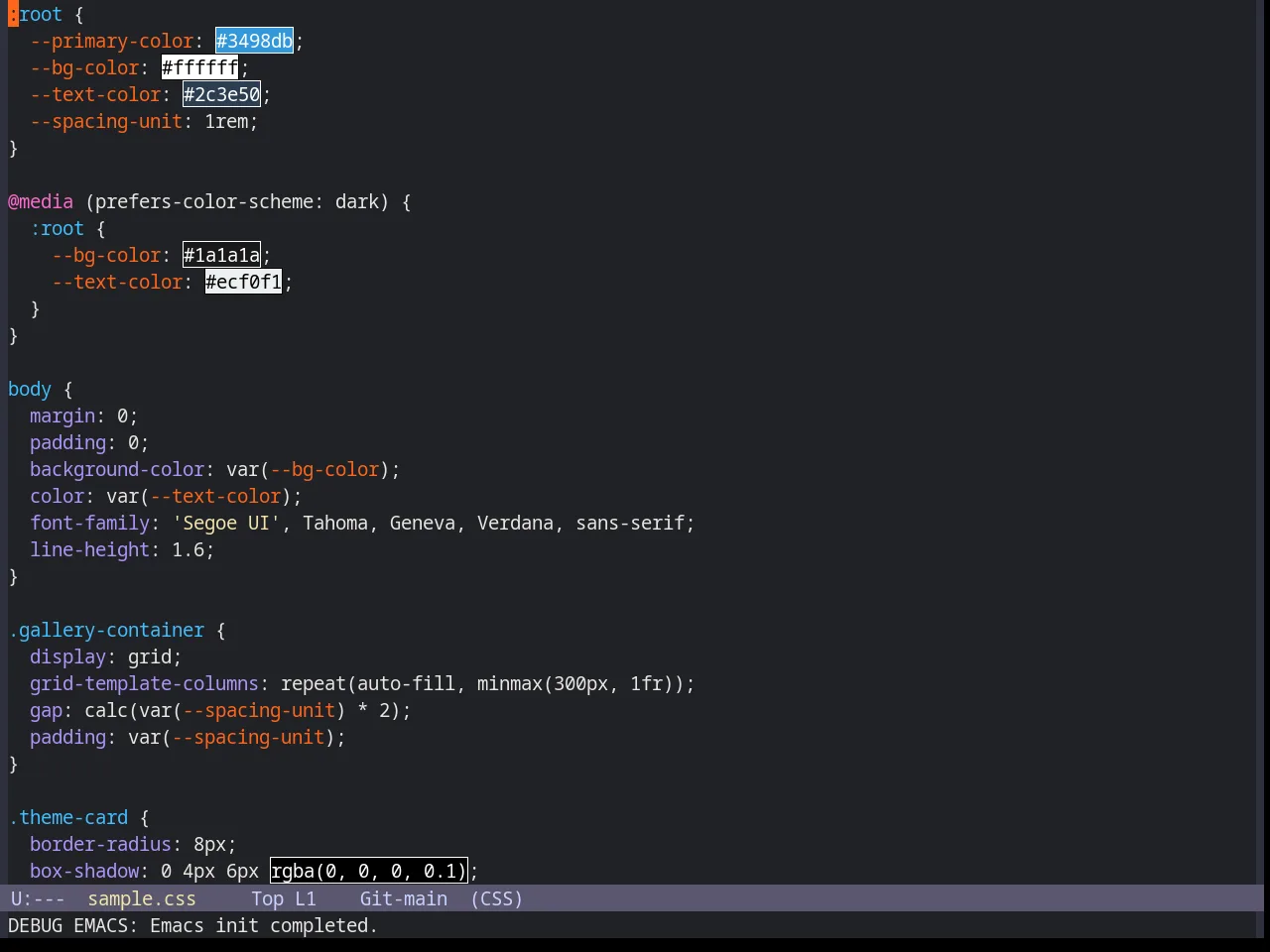The height and width of the screenshot is (952, 1270).
Task: Click the margin property
Action: click(63, 416)
